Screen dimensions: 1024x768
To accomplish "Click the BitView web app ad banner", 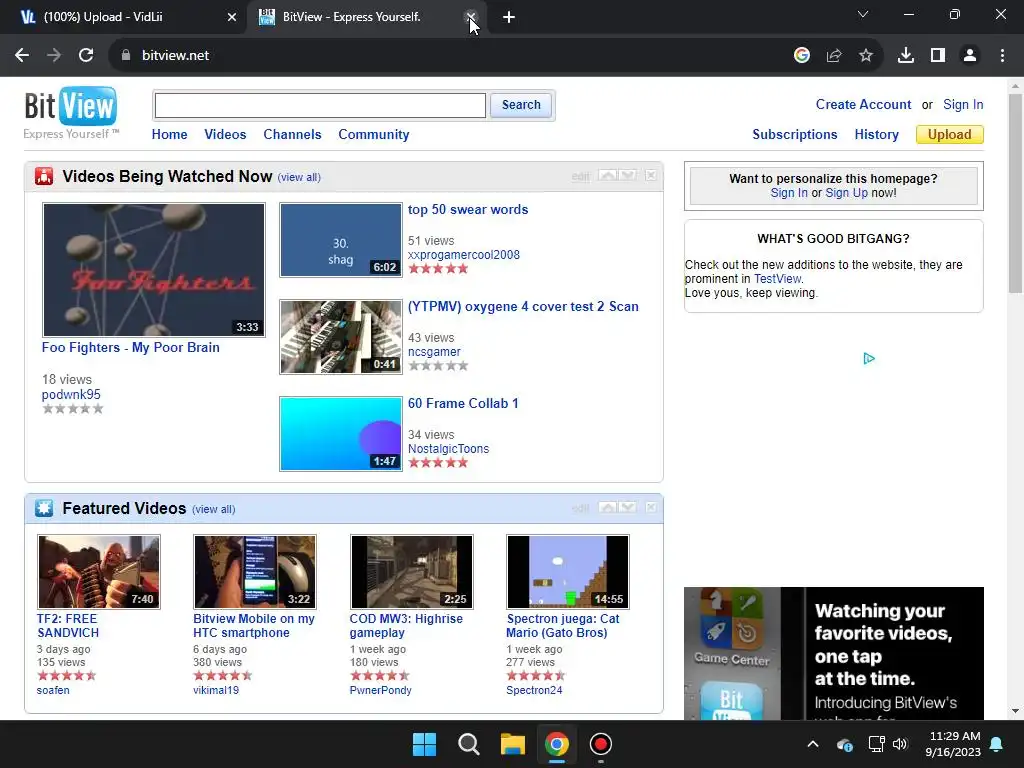I will 834,653.
